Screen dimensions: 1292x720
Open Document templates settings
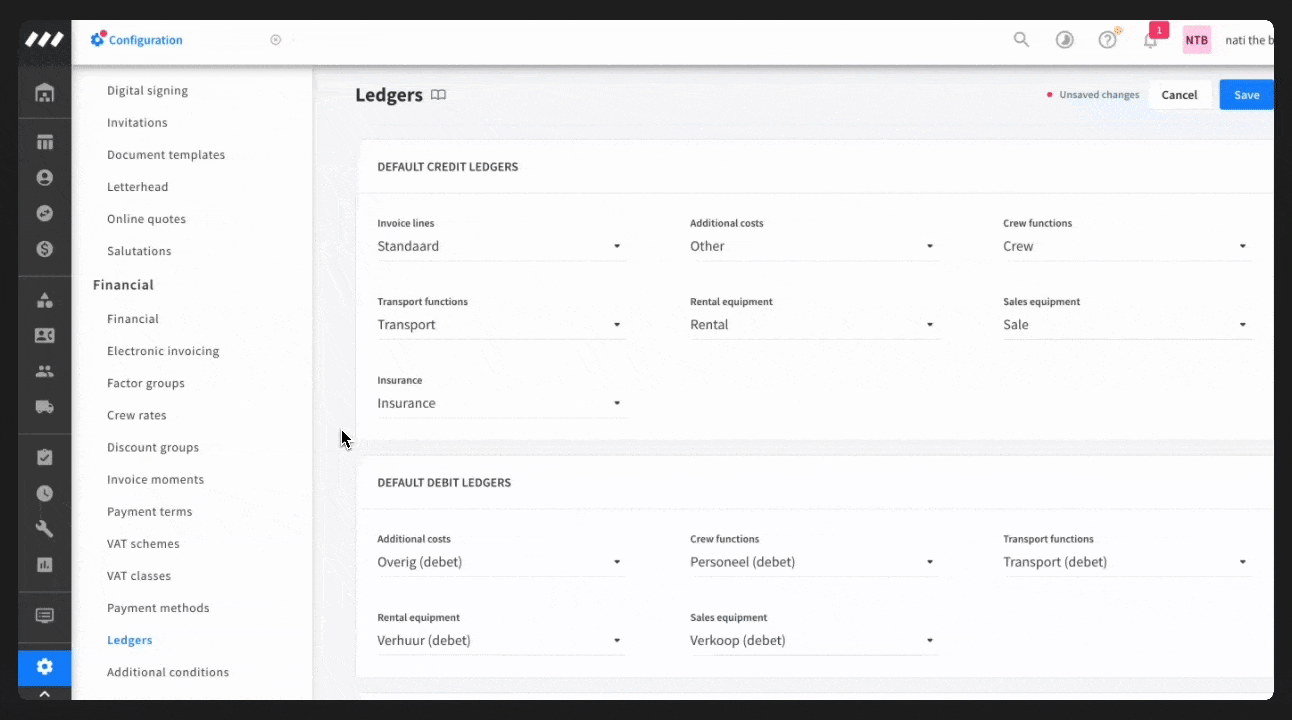tap(166, 155)
